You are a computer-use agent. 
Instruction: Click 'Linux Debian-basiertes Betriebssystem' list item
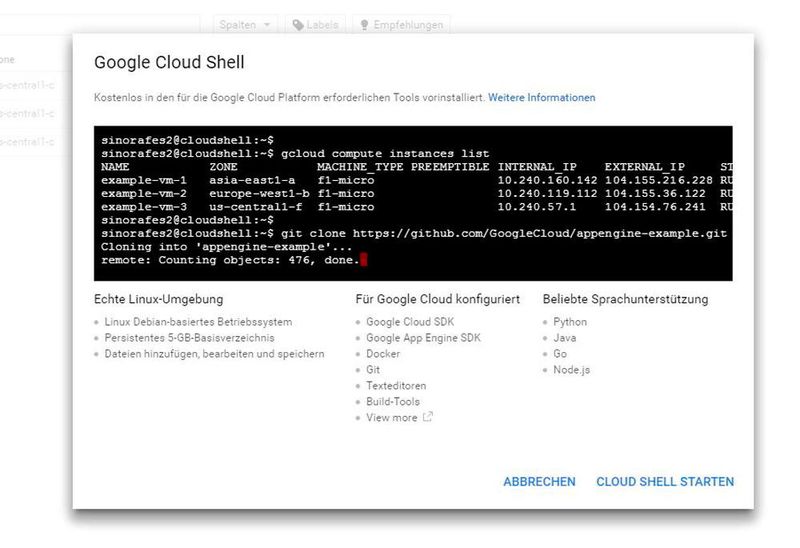tap(198, 322)
